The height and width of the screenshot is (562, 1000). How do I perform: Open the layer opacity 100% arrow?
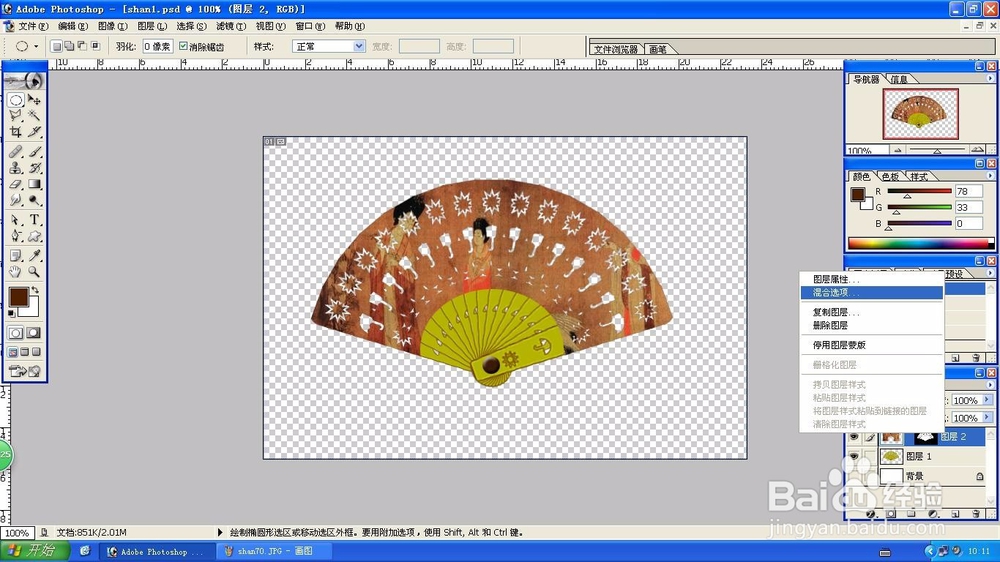987,400
